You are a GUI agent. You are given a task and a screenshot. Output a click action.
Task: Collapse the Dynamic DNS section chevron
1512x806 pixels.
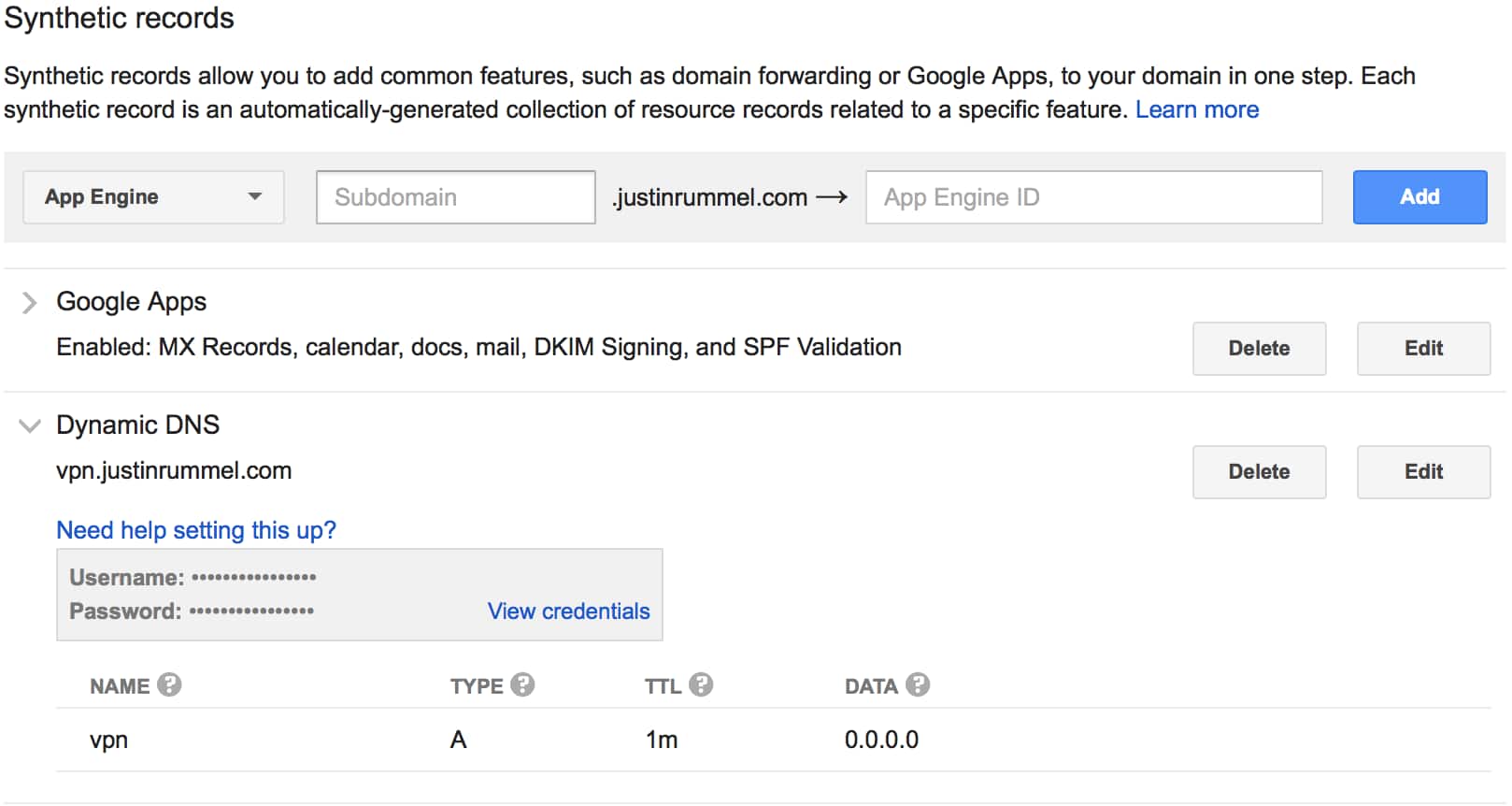pos(30,426)
